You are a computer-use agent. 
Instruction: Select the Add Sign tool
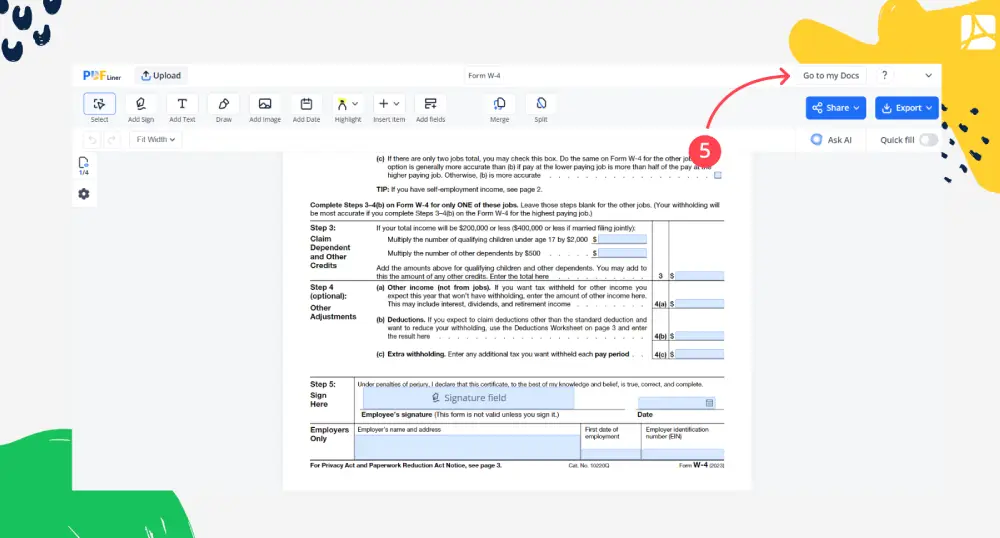click(141, 104)
